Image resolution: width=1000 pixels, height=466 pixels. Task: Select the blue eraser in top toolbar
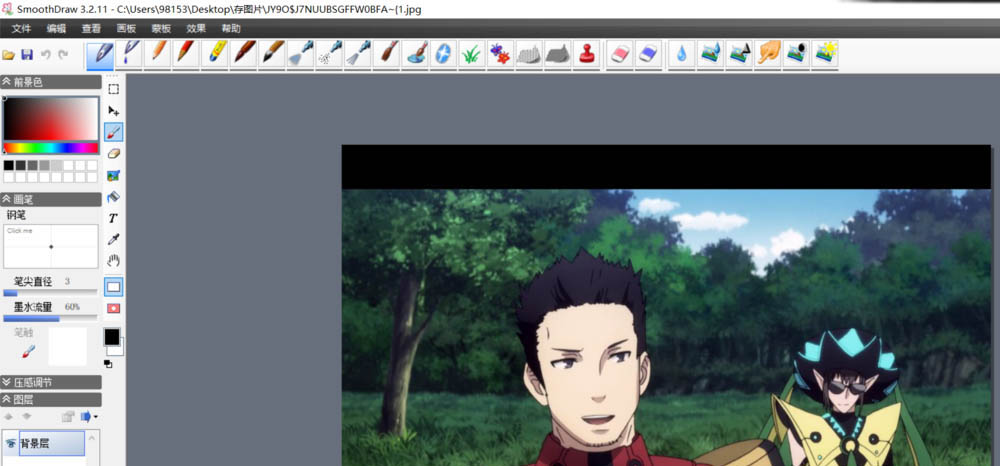pyautogui.click(x=648, y=54)
